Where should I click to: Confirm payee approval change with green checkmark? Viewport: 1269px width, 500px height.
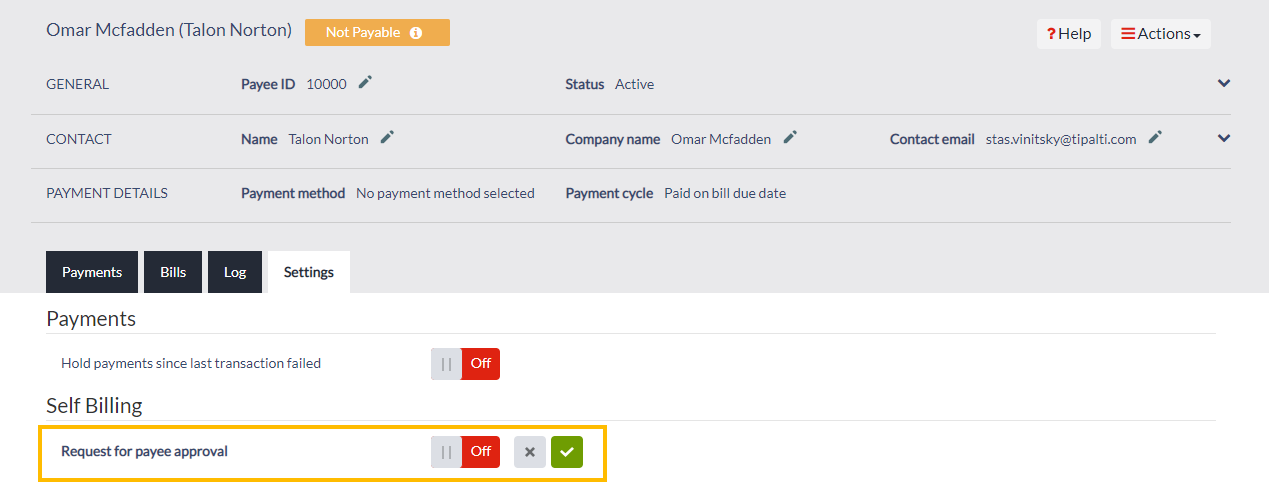pos(567,452)
